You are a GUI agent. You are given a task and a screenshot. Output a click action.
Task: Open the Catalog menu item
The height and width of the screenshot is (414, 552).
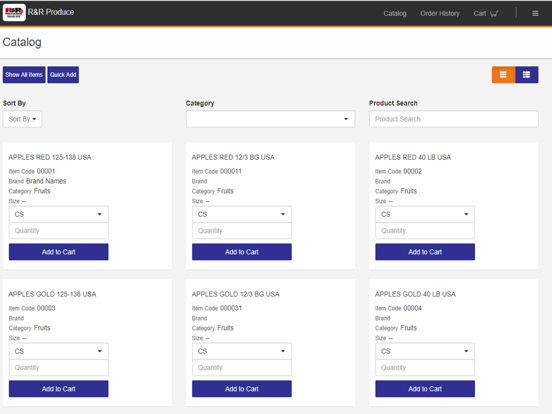point(395,13)
